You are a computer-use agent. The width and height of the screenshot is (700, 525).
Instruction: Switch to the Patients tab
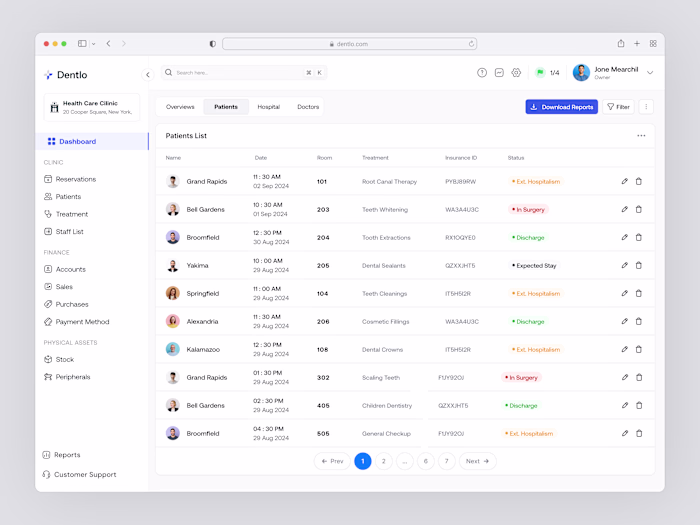226,107
